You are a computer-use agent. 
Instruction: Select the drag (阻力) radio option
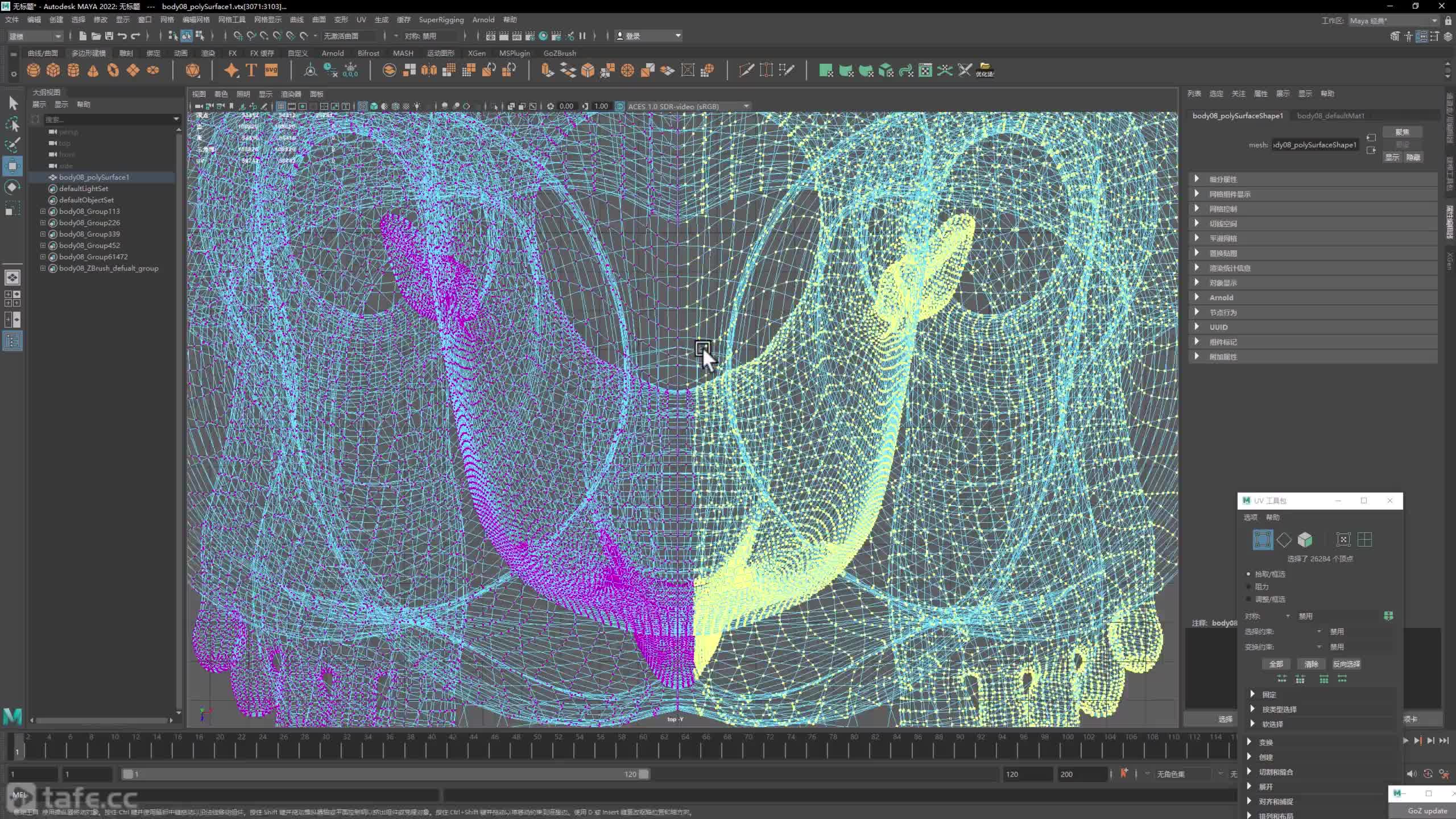[x=1249, y=587]
